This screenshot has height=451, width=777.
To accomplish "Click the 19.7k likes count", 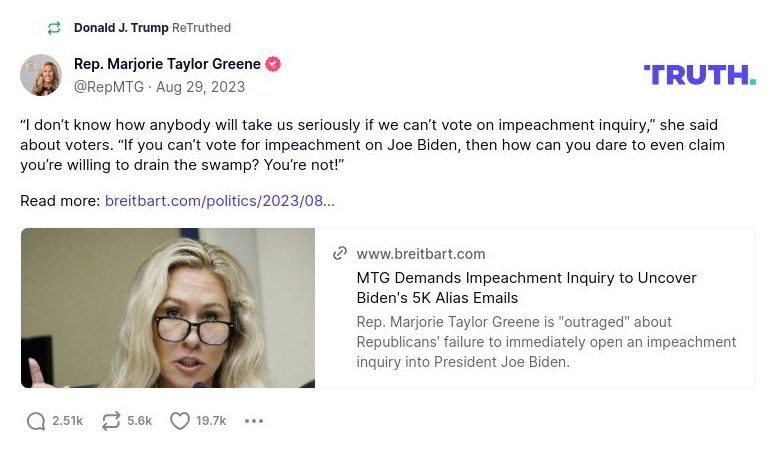I will (211, 421).
